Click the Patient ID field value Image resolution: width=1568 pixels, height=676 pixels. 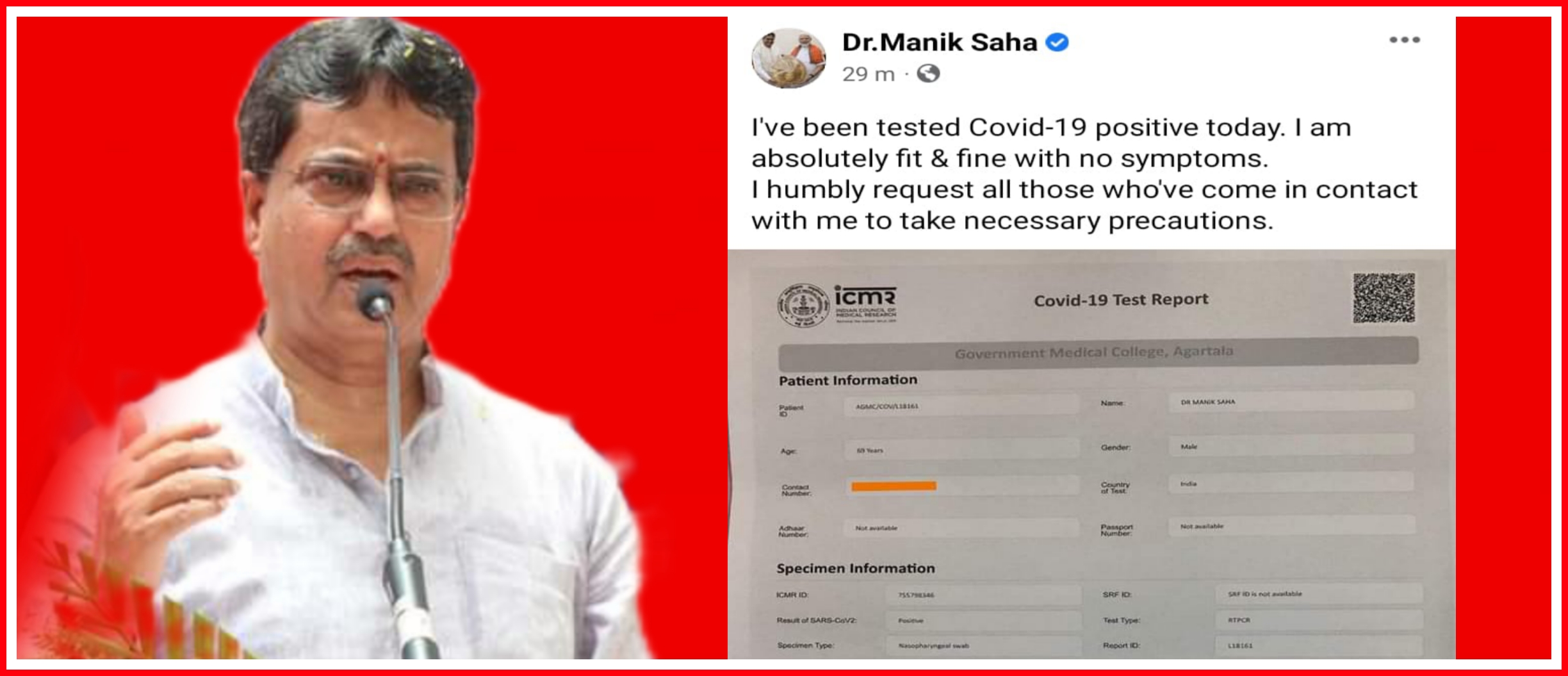point(961,406)
